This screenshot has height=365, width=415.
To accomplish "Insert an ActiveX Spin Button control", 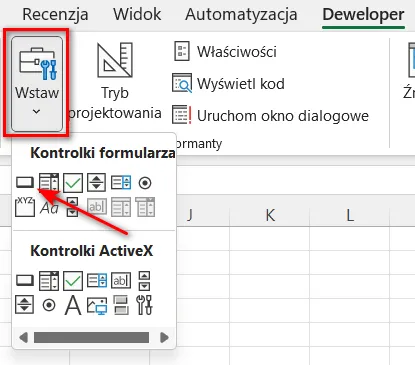I will click(x=25, y=305).
